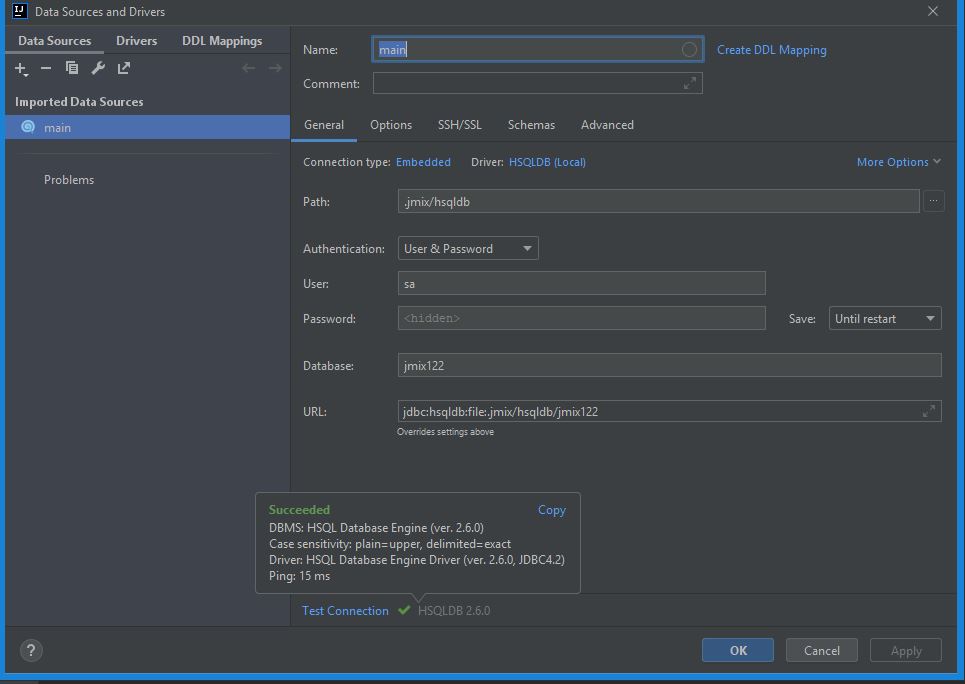Screen dimensions: 965x684
Task: Click the Database input field
Action: click(x=670, y=365)
